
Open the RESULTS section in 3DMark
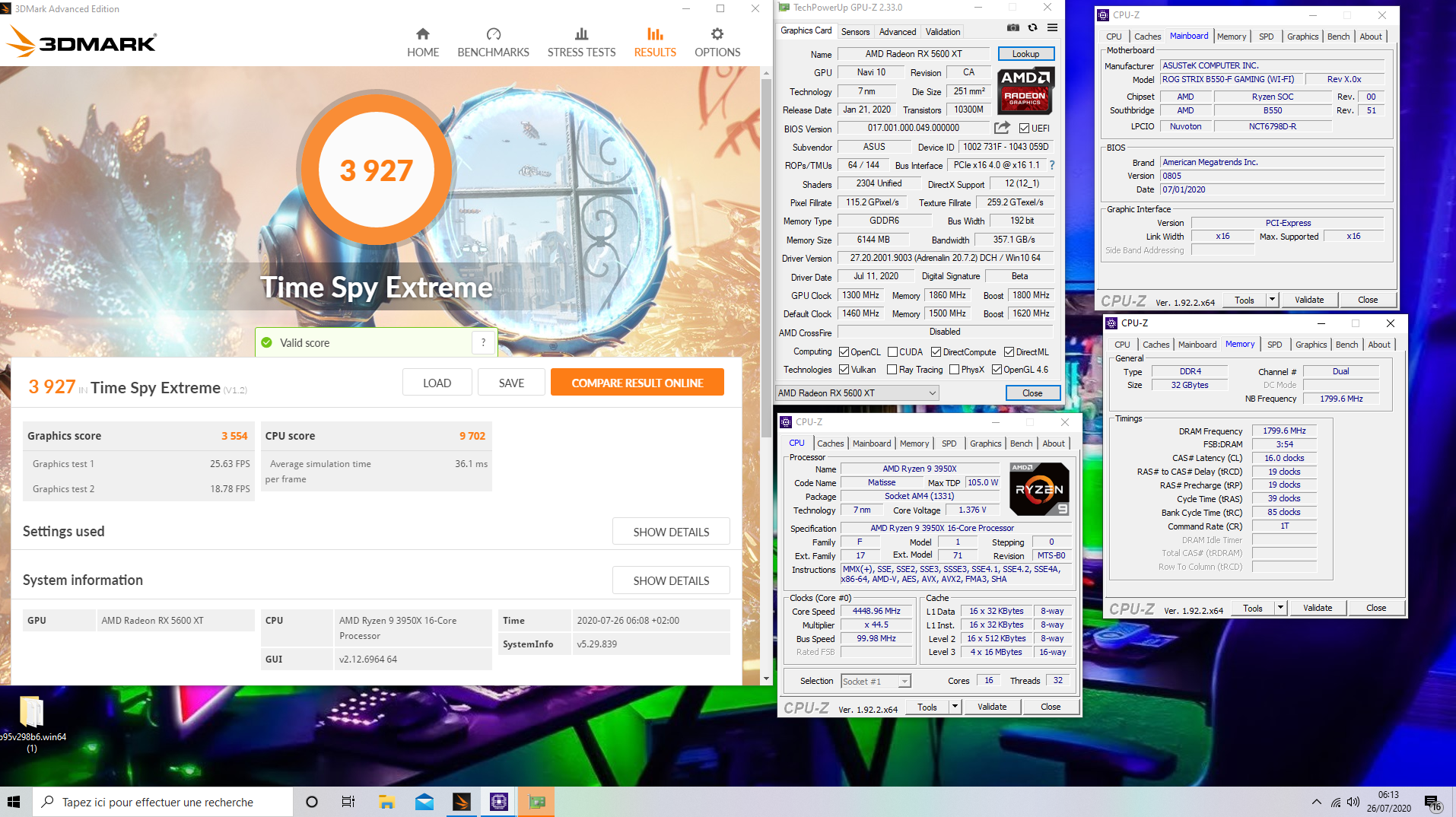(x=655, y=43)
